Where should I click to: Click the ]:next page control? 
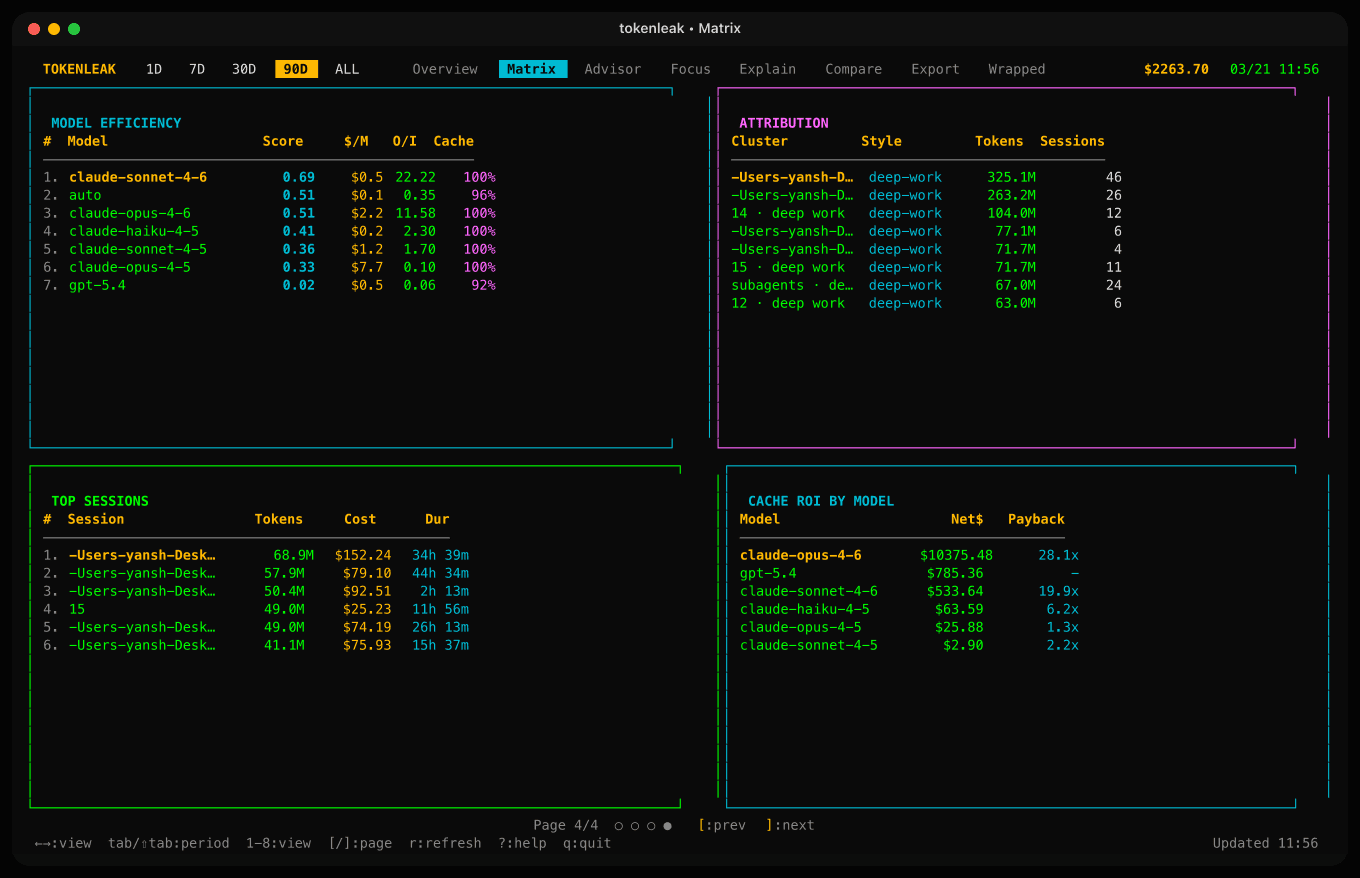pyautogui.click(x=790, y=825)
